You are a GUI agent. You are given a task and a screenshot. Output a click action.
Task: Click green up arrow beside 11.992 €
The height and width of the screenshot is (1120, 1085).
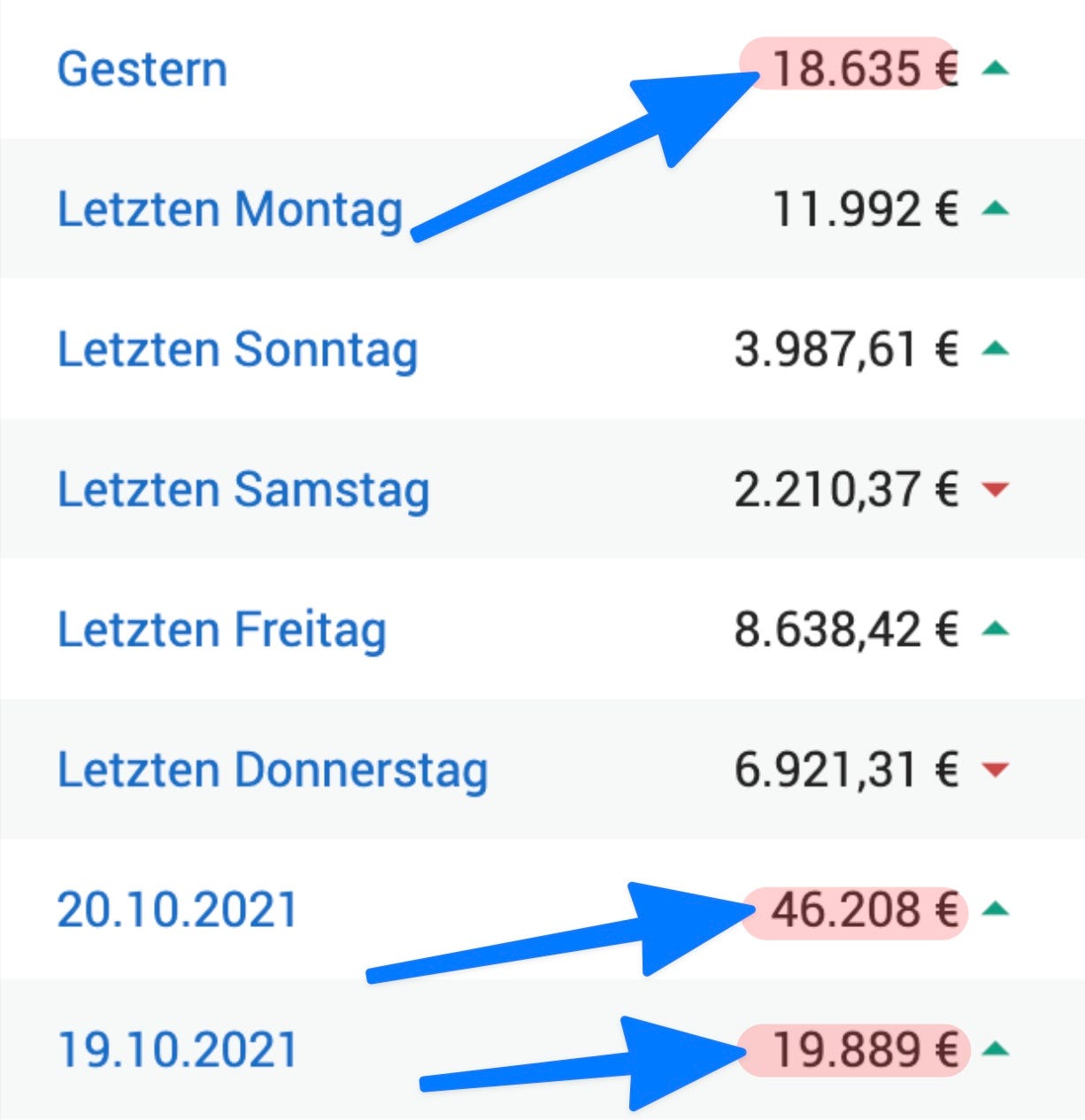(996, 209)
